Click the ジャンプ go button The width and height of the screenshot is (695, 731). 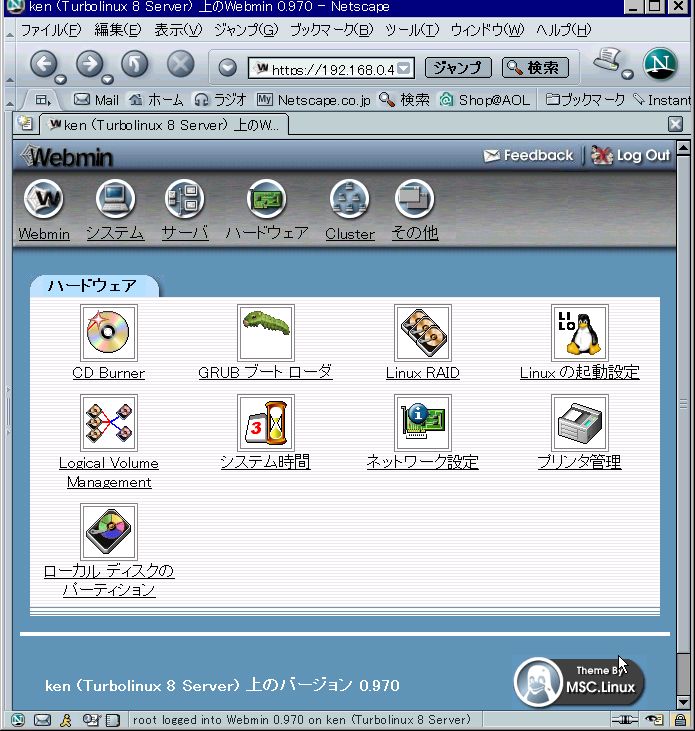pos(458,68)
